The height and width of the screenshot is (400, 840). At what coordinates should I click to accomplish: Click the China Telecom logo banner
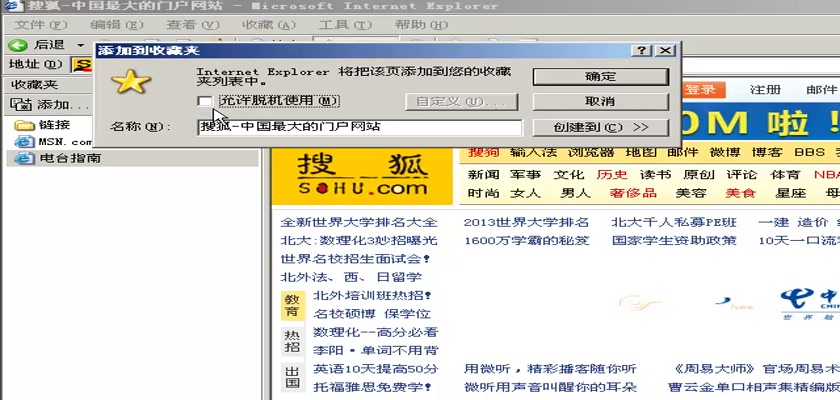tap(809, 304)
